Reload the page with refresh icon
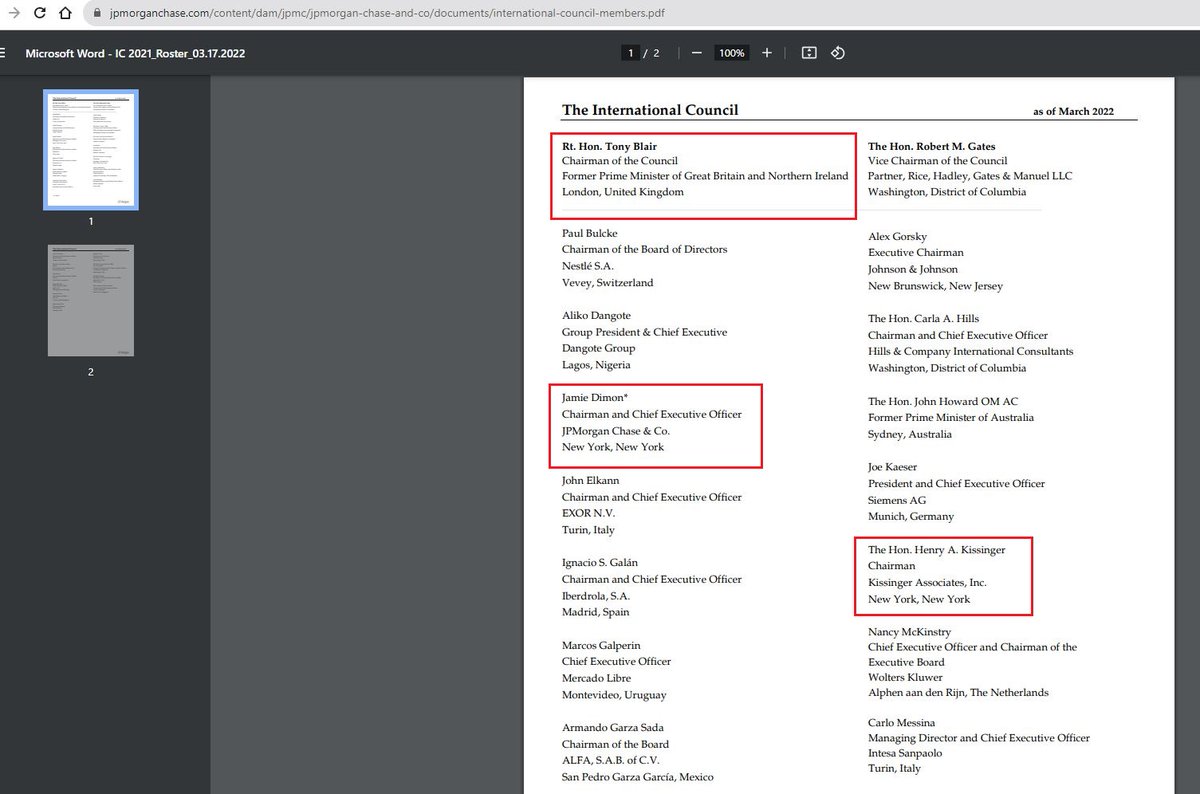This screenshot has height=794, width=1200. click(39, 14)
